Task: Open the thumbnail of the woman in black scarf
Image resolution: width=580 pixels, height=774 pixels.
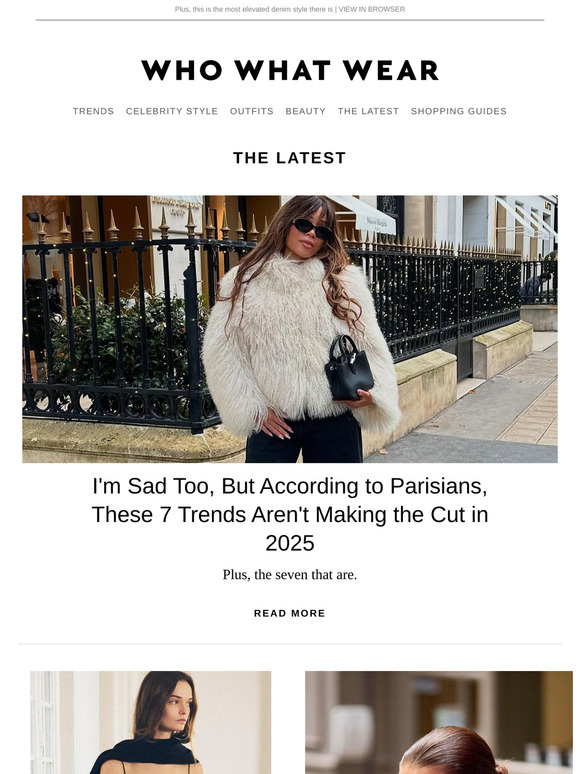Action: pos(151,722)
